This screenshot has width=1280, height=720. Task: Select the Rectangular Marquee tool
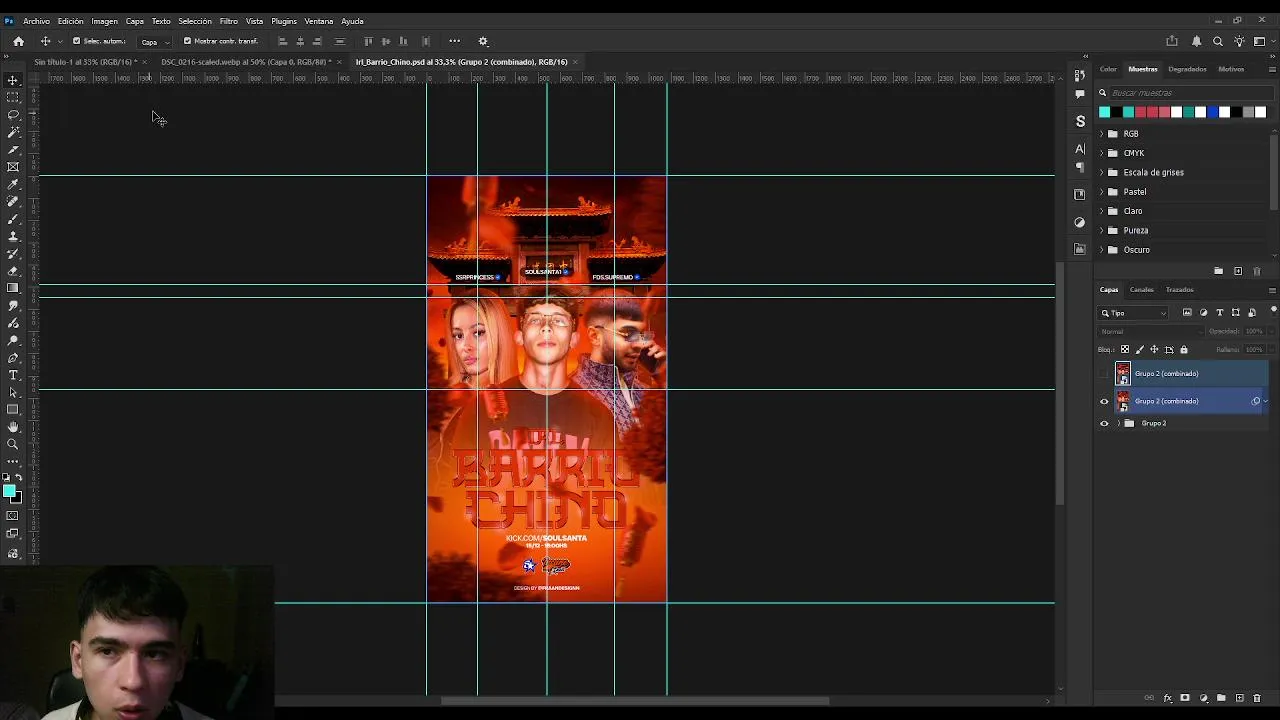(x=13, y=97)
